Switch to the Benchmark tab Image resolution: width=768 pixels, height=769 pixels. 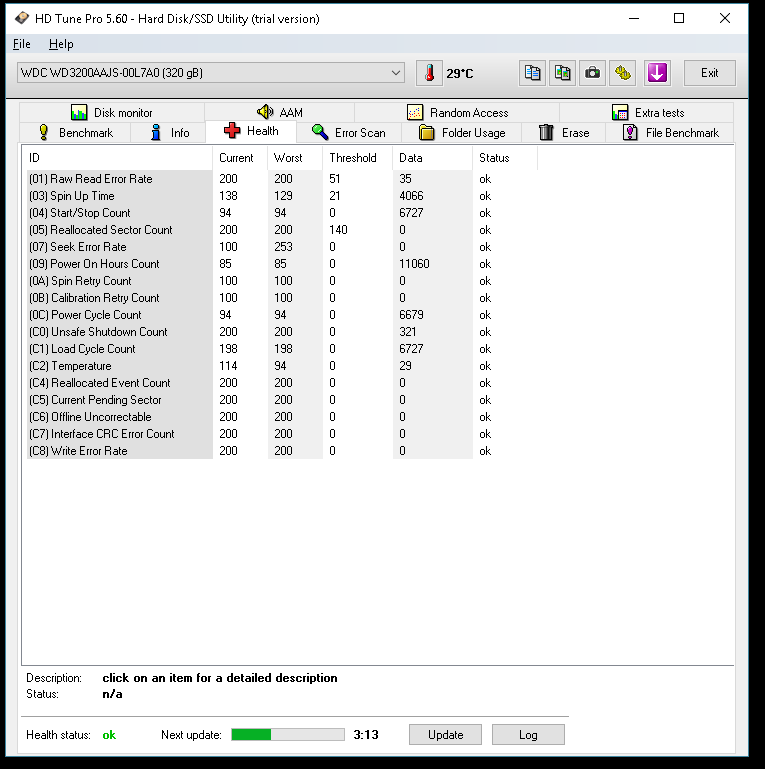point(75,133)
